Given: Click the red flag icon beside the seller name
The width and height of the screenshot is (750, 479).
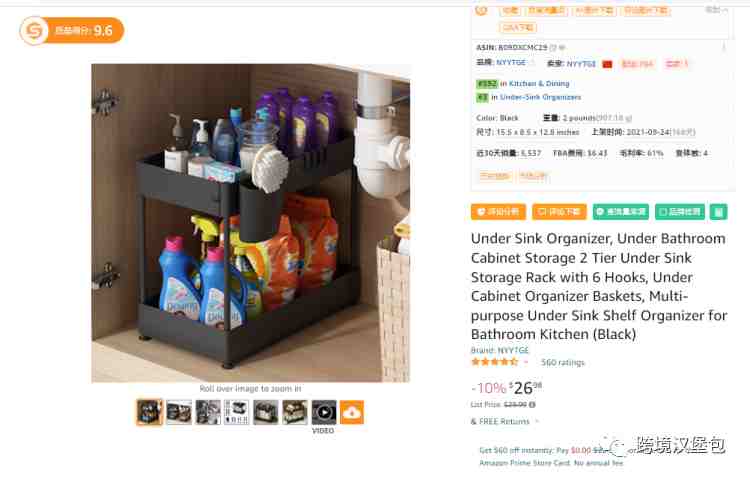Looking at the screenshot, I should 607,64.
